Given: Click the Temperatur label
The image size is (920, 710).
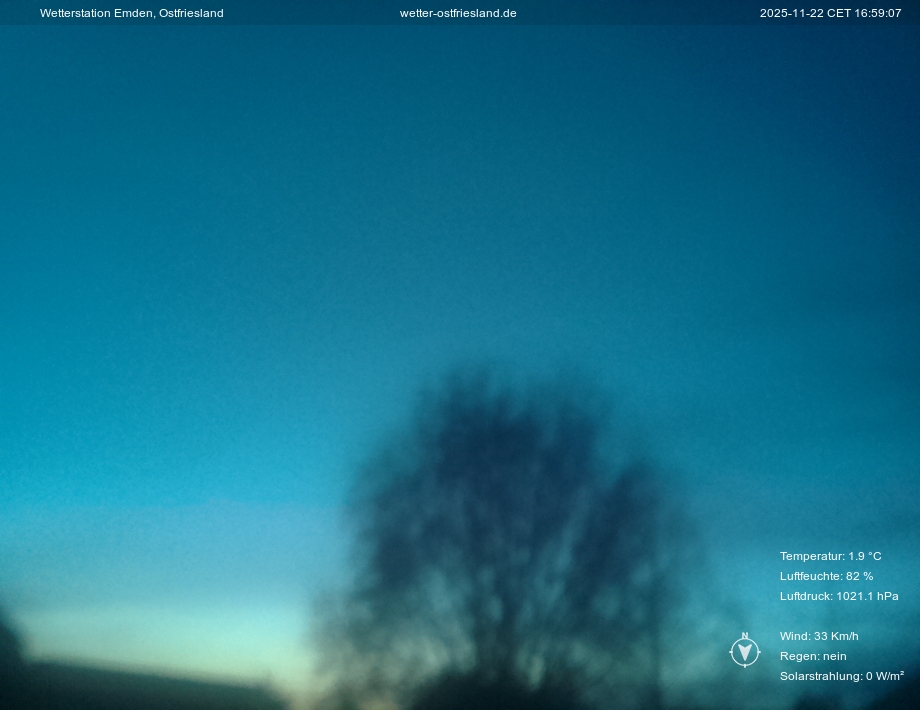Looking at the screenshot, I should coord(811,556).
